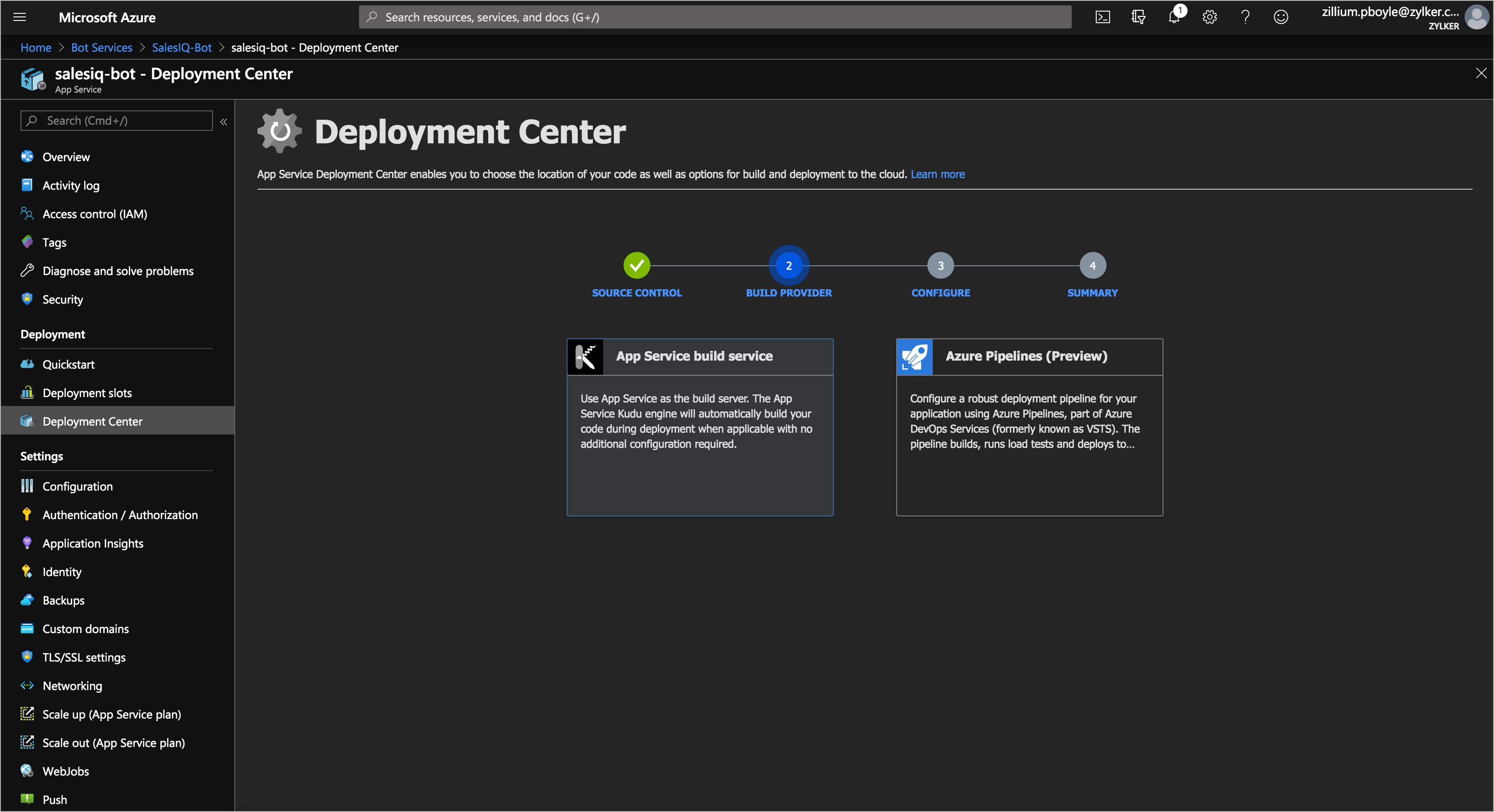Open portal settings gear icon
This screenshot has height=812, width=1494.
pos(1209,17)
